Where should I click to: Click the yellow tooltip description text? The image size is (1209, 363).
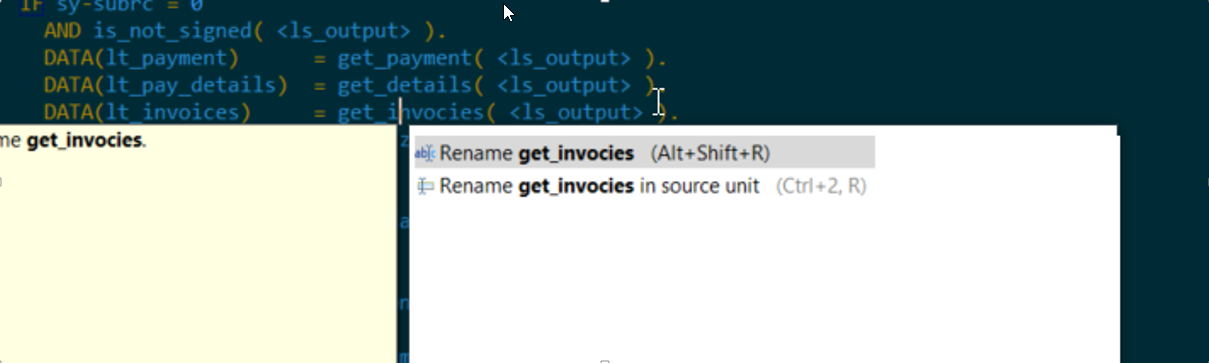[73, 140]
